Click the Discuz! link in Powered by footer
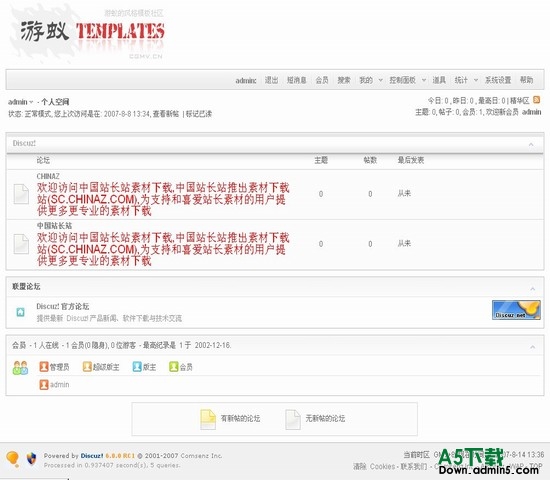The image size is (550, 480). point(92,456)
